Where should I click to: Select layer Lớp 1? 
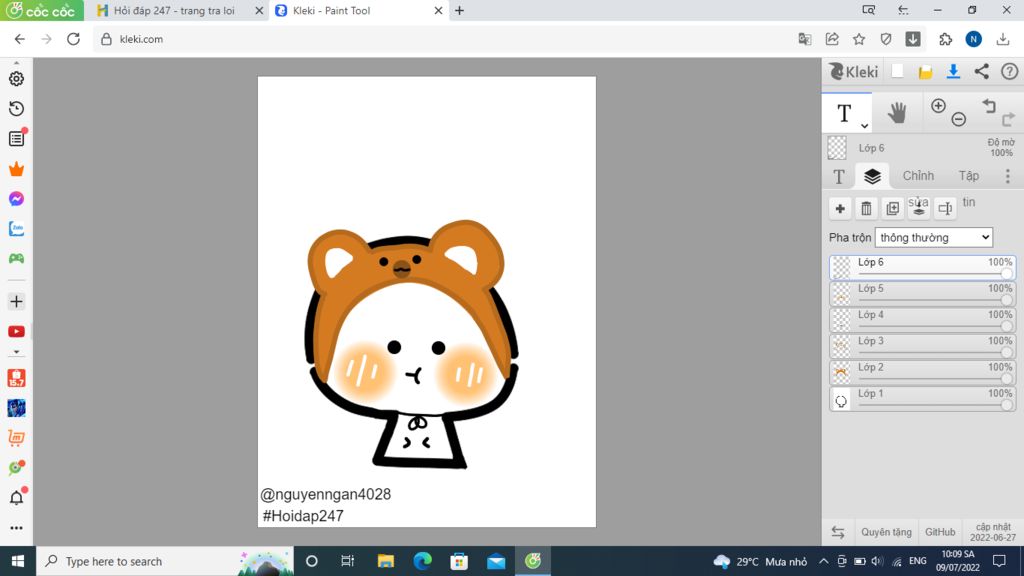pyautogui.click(x=923, y=398)
